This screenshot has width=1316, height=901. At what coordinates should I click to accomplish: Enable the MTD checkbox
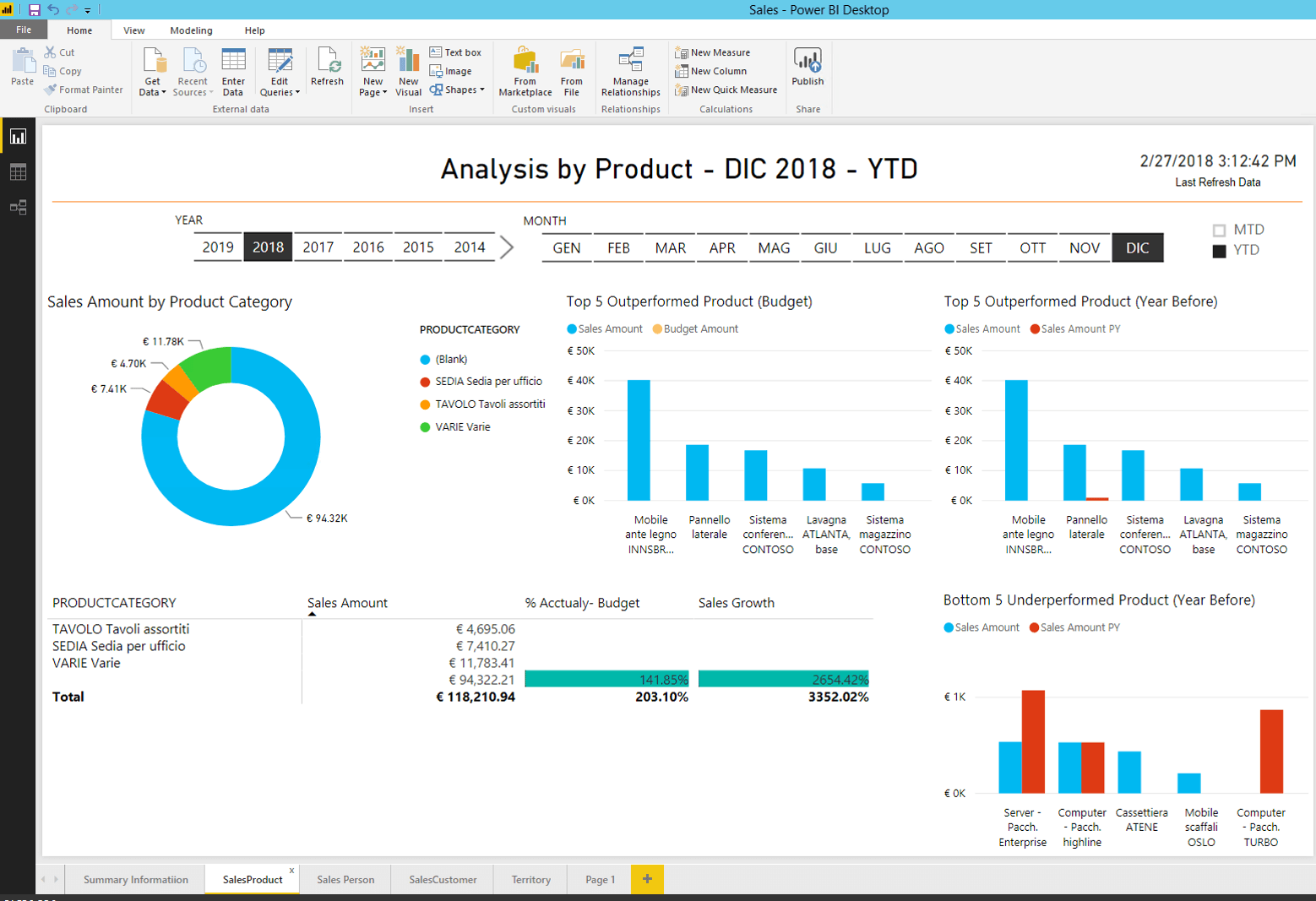tap(1219, 231)
